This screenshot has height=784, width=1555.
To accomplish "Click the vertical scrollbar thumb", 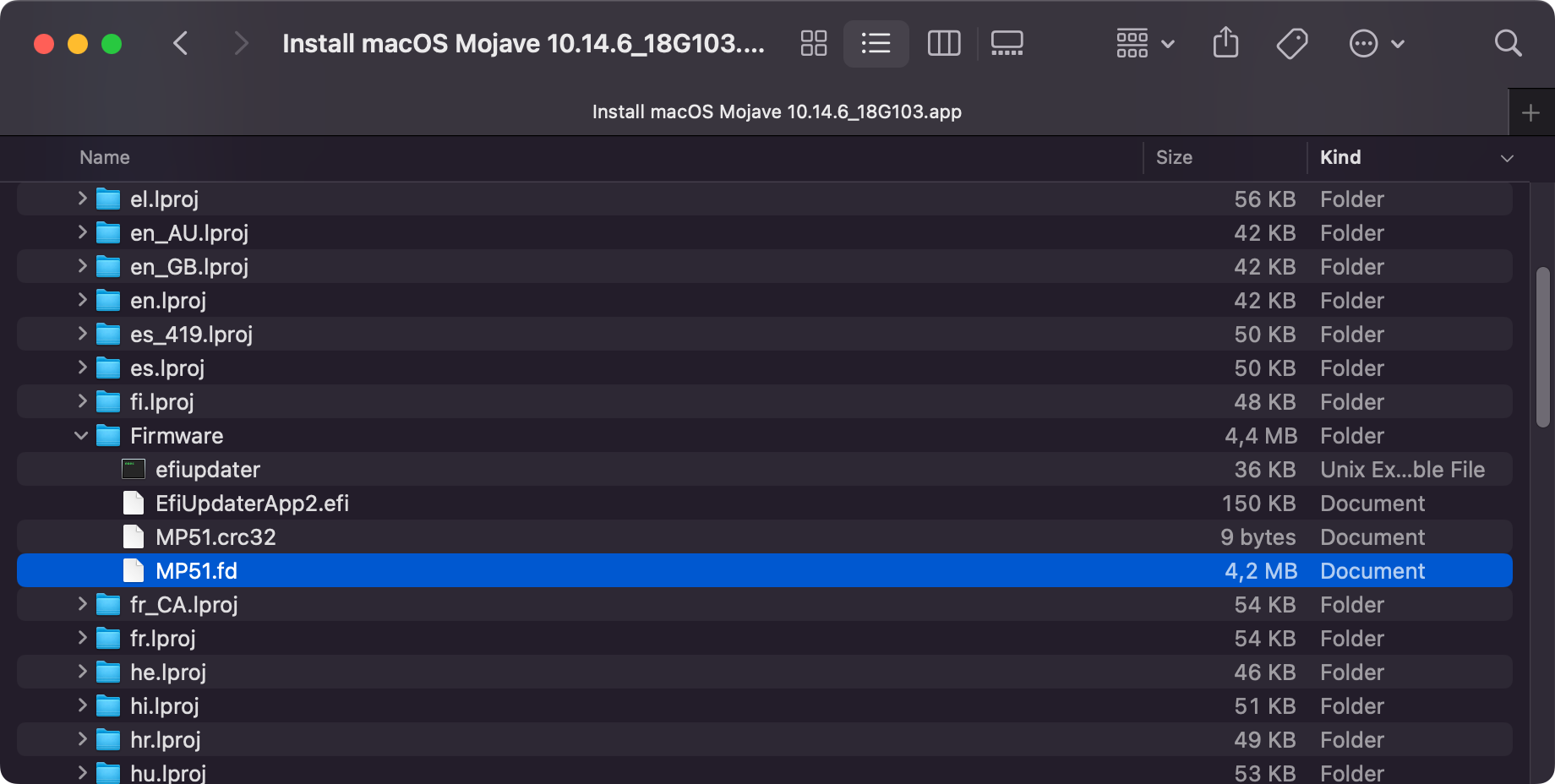I will (x=1543, y=347).
